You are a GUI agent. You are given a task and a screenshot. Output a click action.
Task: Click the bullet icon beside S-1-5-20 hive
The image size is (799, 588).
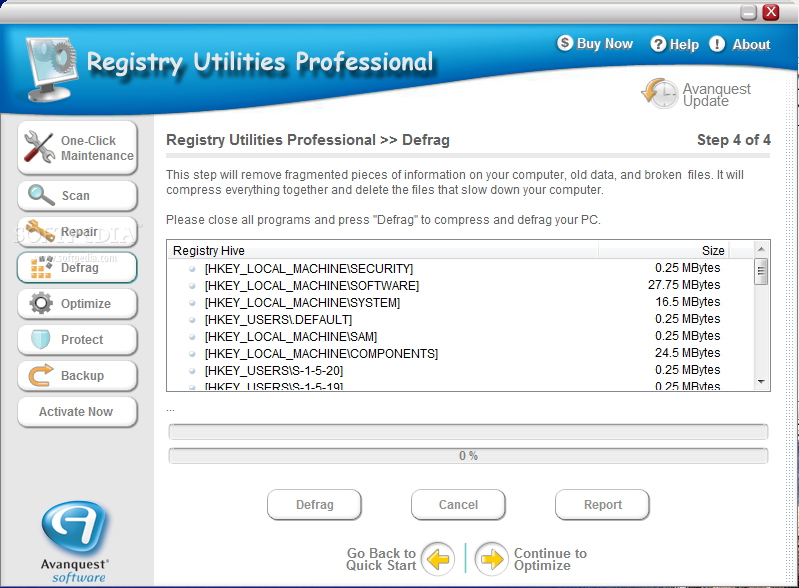(x=192, y=371)
